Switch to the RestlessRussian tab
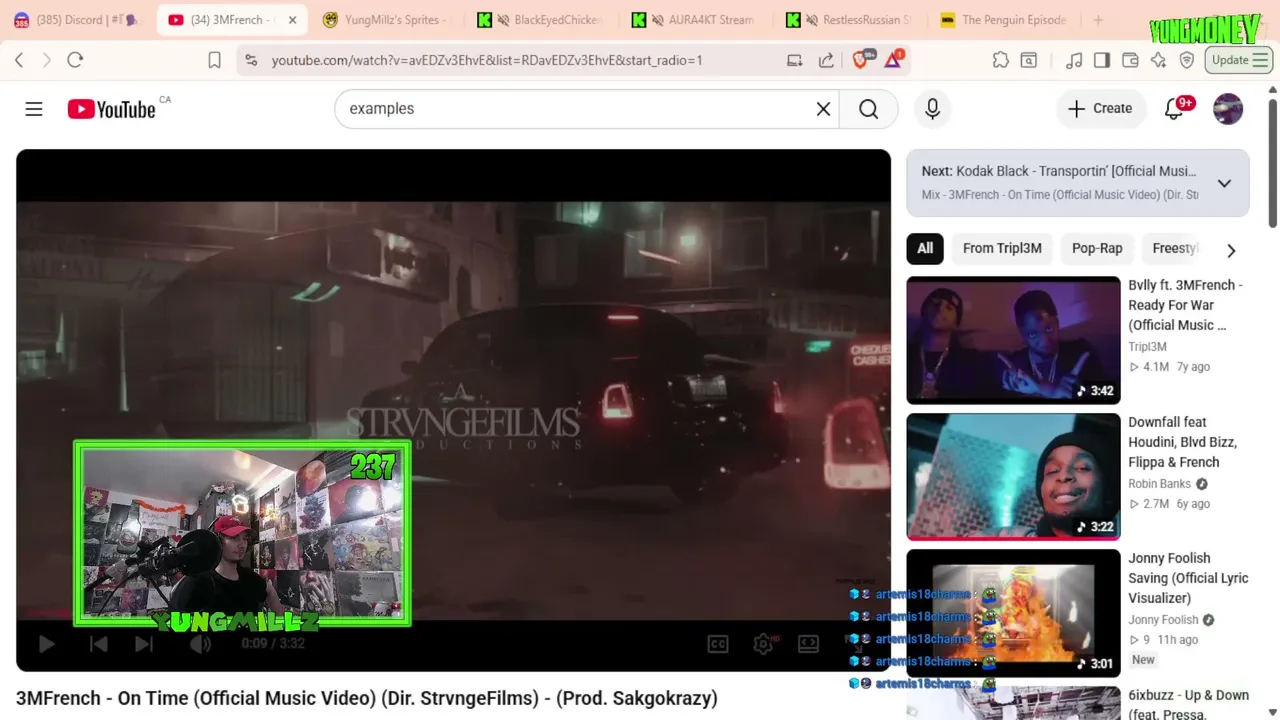This screenshot has width=1280, height=720. click(850, 20)
